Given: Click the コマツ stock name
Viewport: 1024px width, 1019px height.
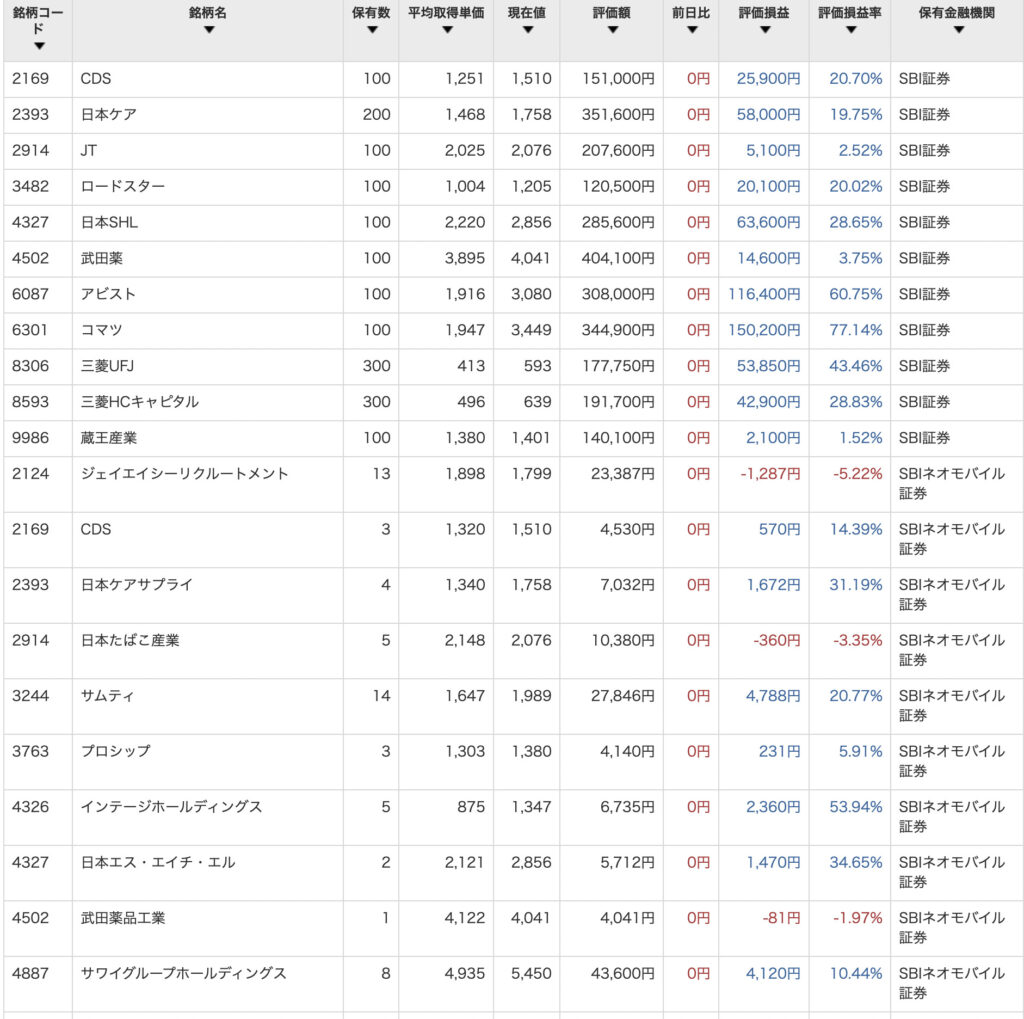Looking at the screenshot, I should click(101, 330).
